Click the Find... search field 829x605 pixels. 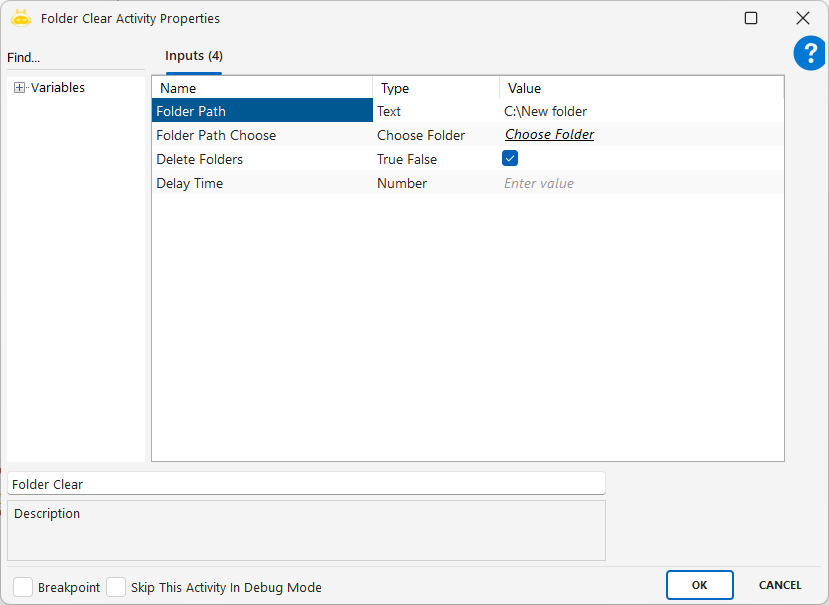75,58
